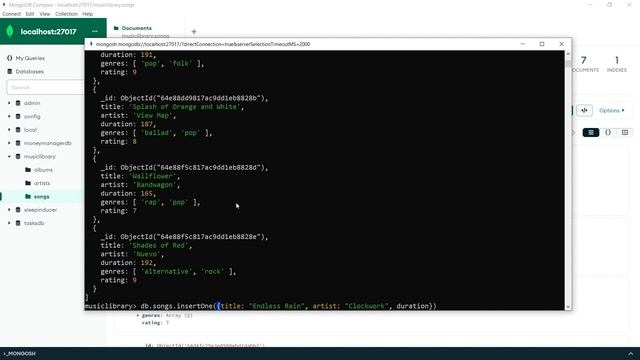Click the query generate code icon button
This screenshot has height=360, width=640.
click(584, 111)
